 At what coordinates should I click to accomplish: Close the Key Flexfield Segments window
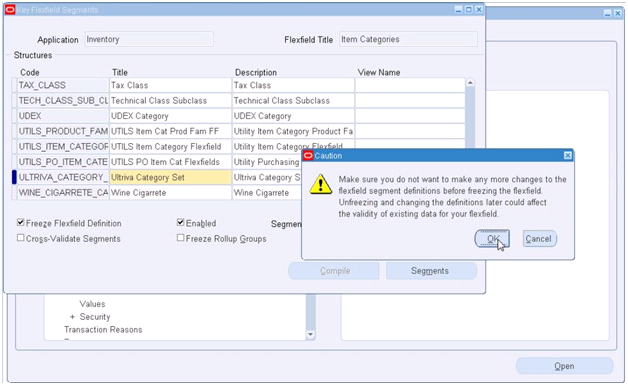[x=479, y=10]
